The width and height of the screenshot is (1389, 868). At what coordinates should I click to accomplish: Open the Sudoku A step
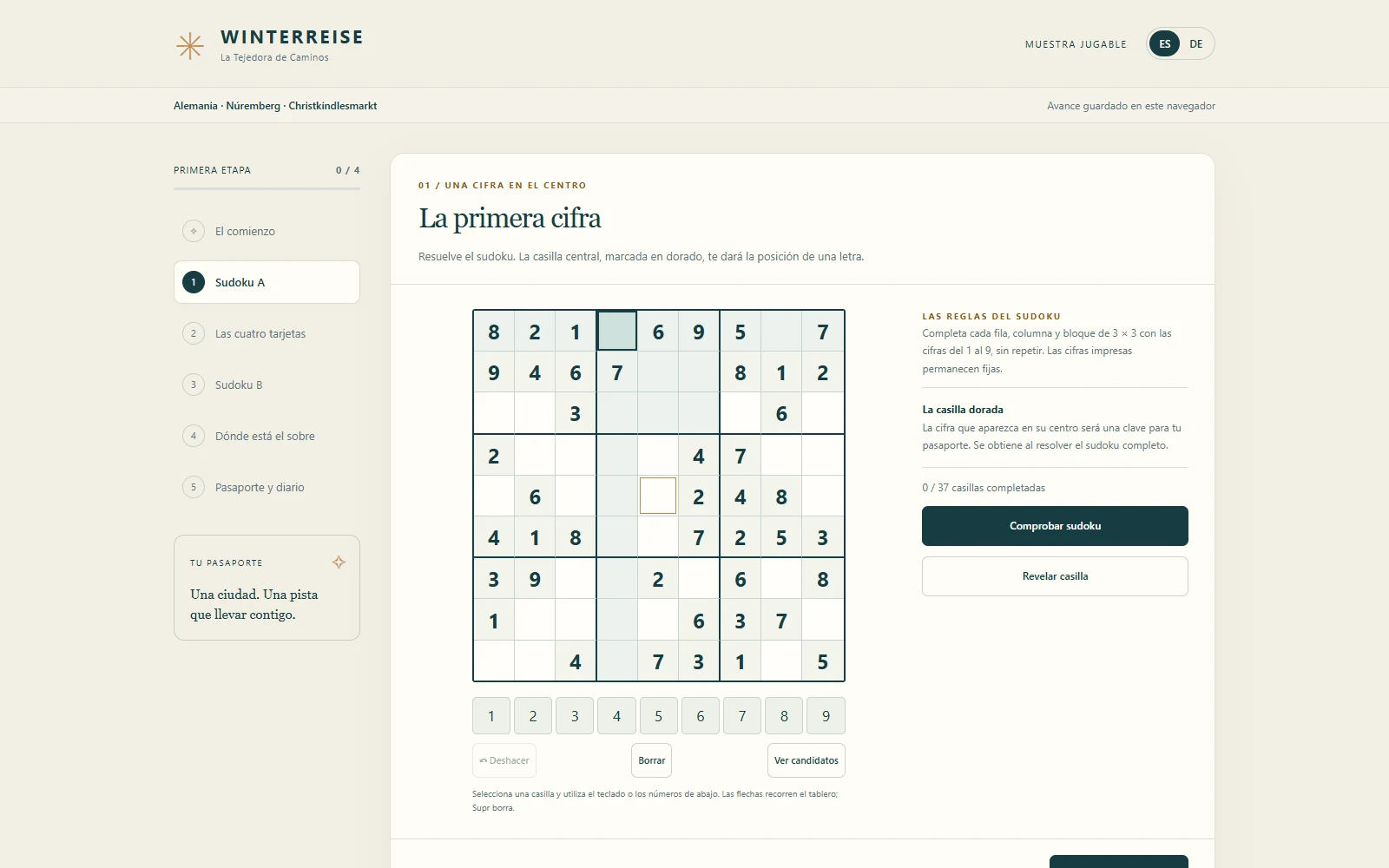(x=267, y=282)
